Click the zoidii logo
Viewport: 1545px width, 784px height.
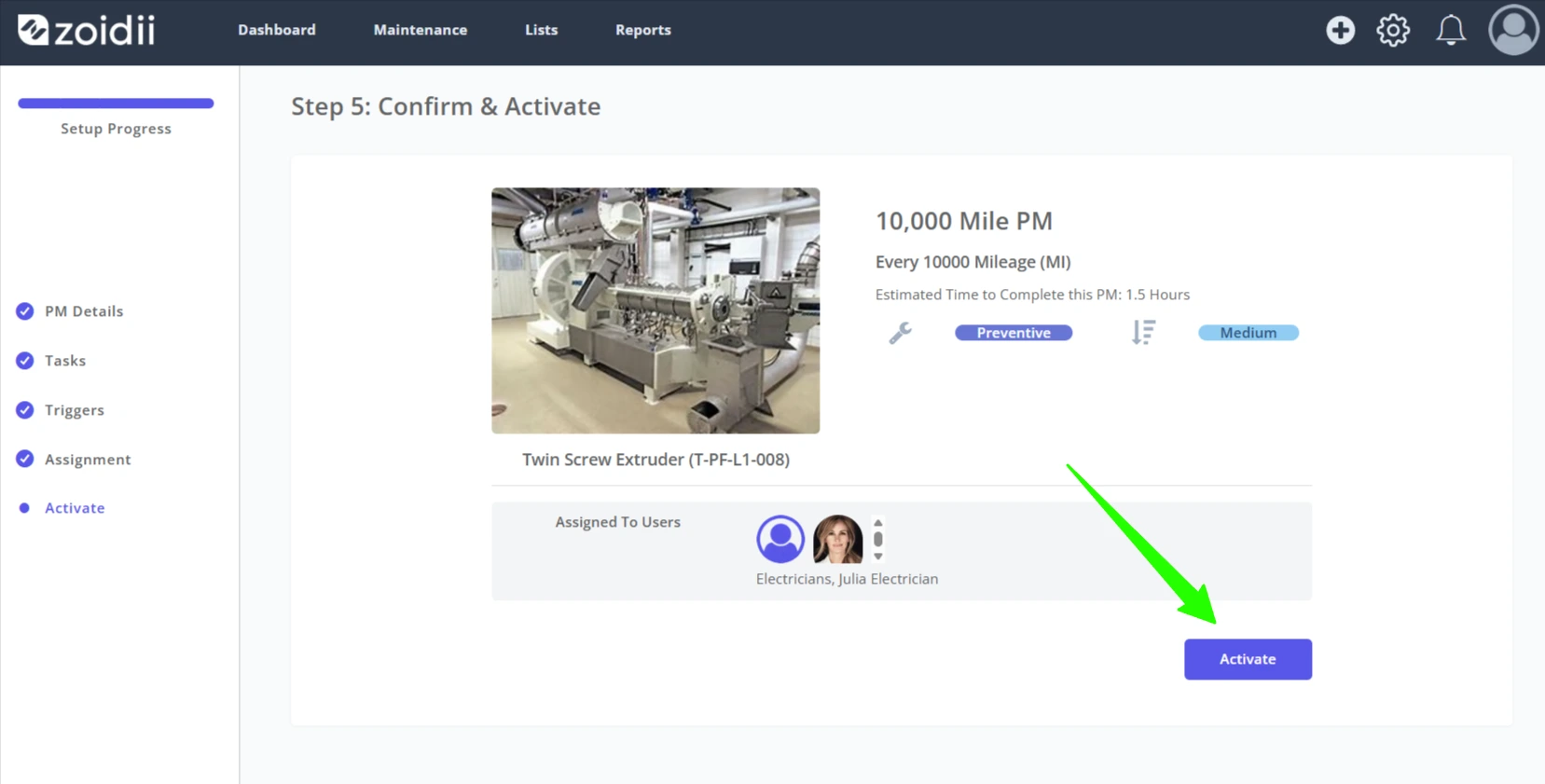[x=86, y=30]
